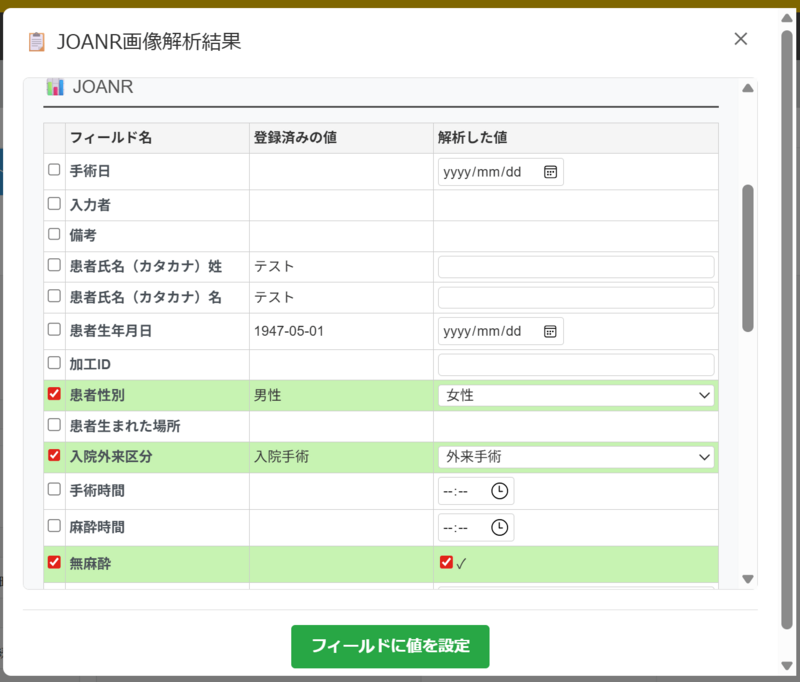Click the JOANR section heading

click(103, 87)
